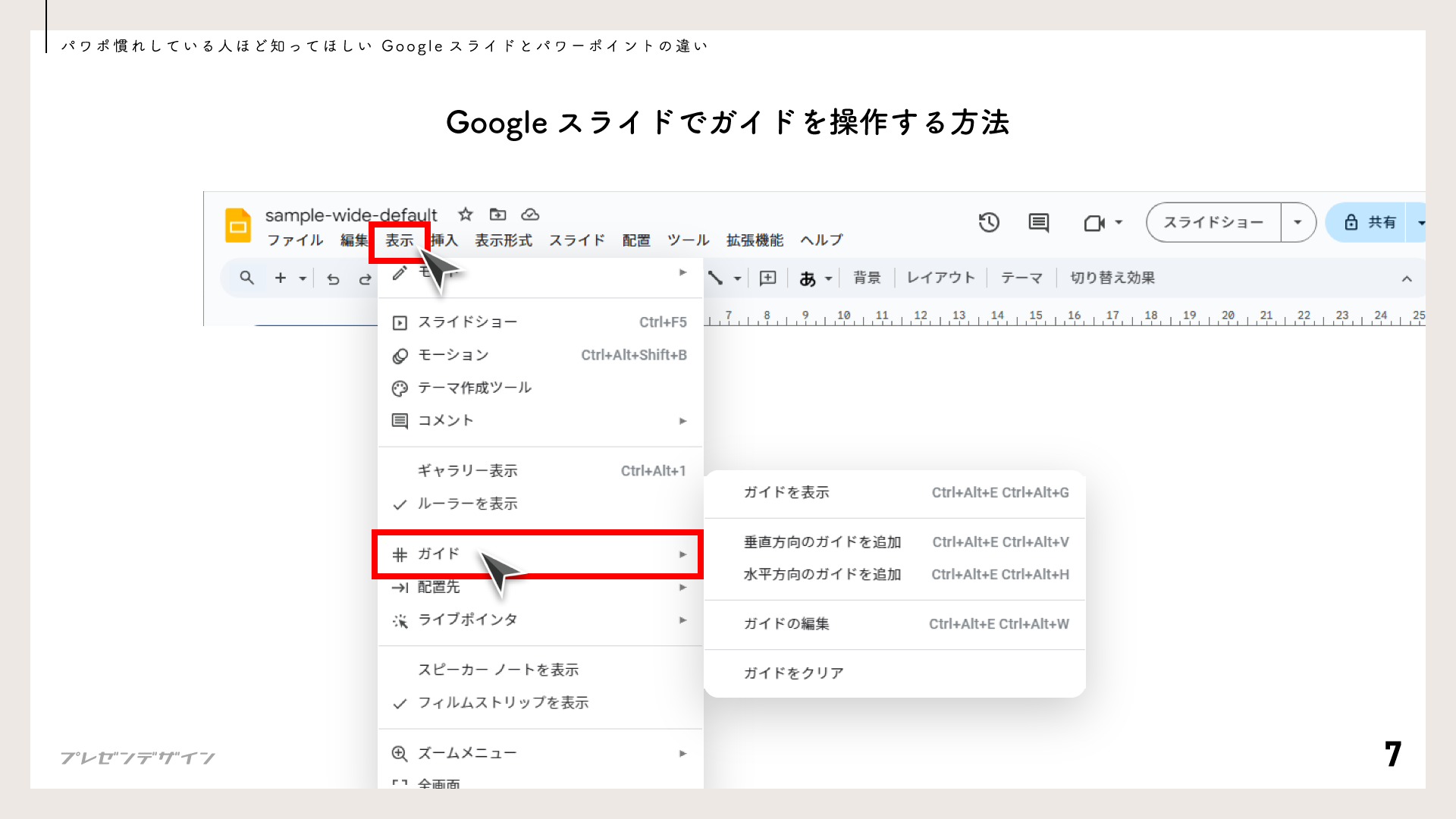Open new slide layout dropdown arrow
1456x819 pixels.
(x=303, y=278)
